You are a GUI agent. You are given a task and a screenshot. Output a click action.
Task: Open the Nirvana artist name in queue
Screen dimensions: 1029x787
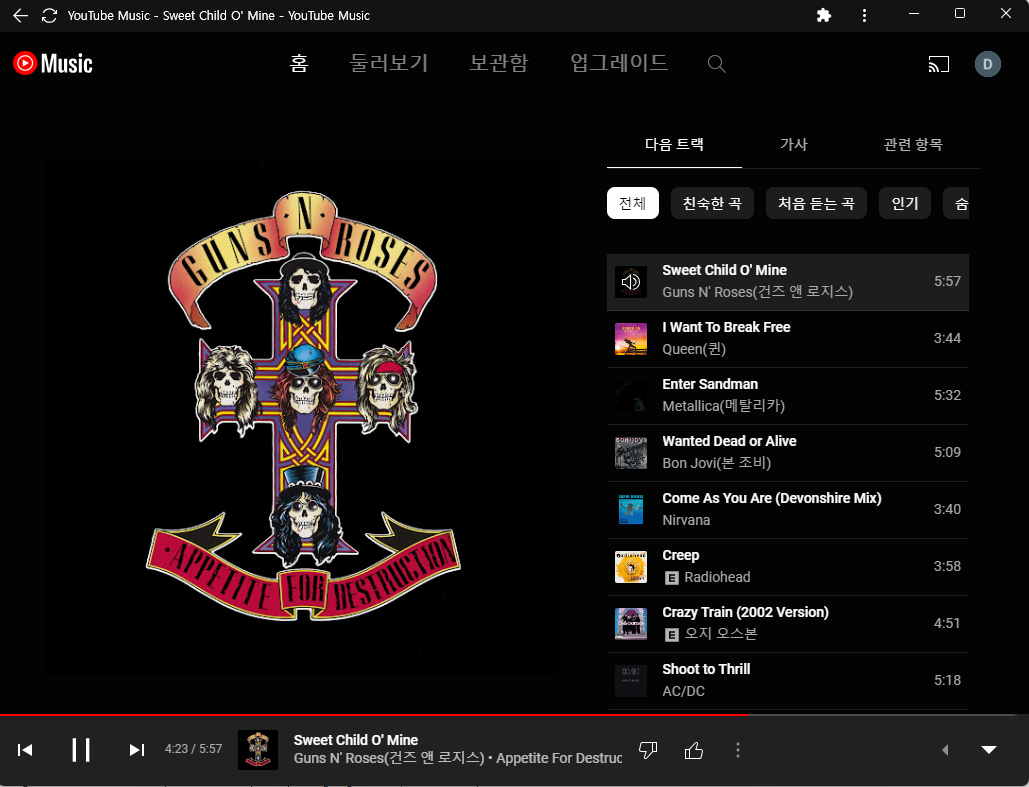[x=686, y=521]
